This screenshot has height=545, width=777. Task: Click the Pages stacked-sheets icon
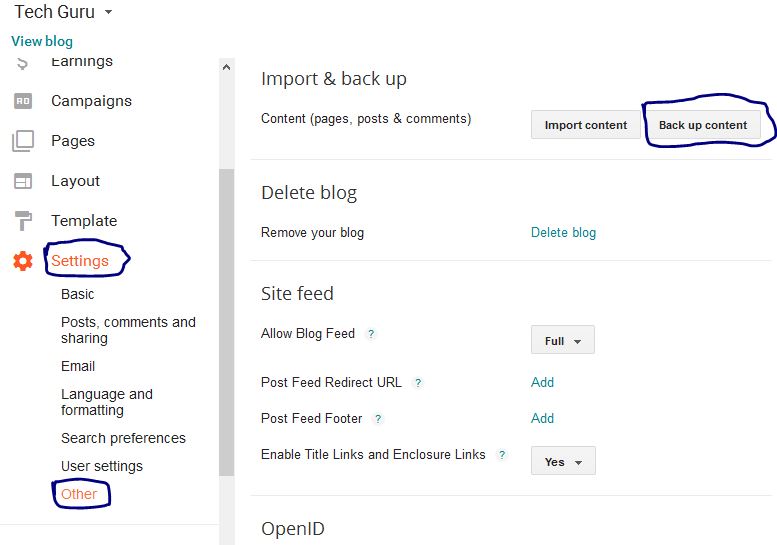23,141
